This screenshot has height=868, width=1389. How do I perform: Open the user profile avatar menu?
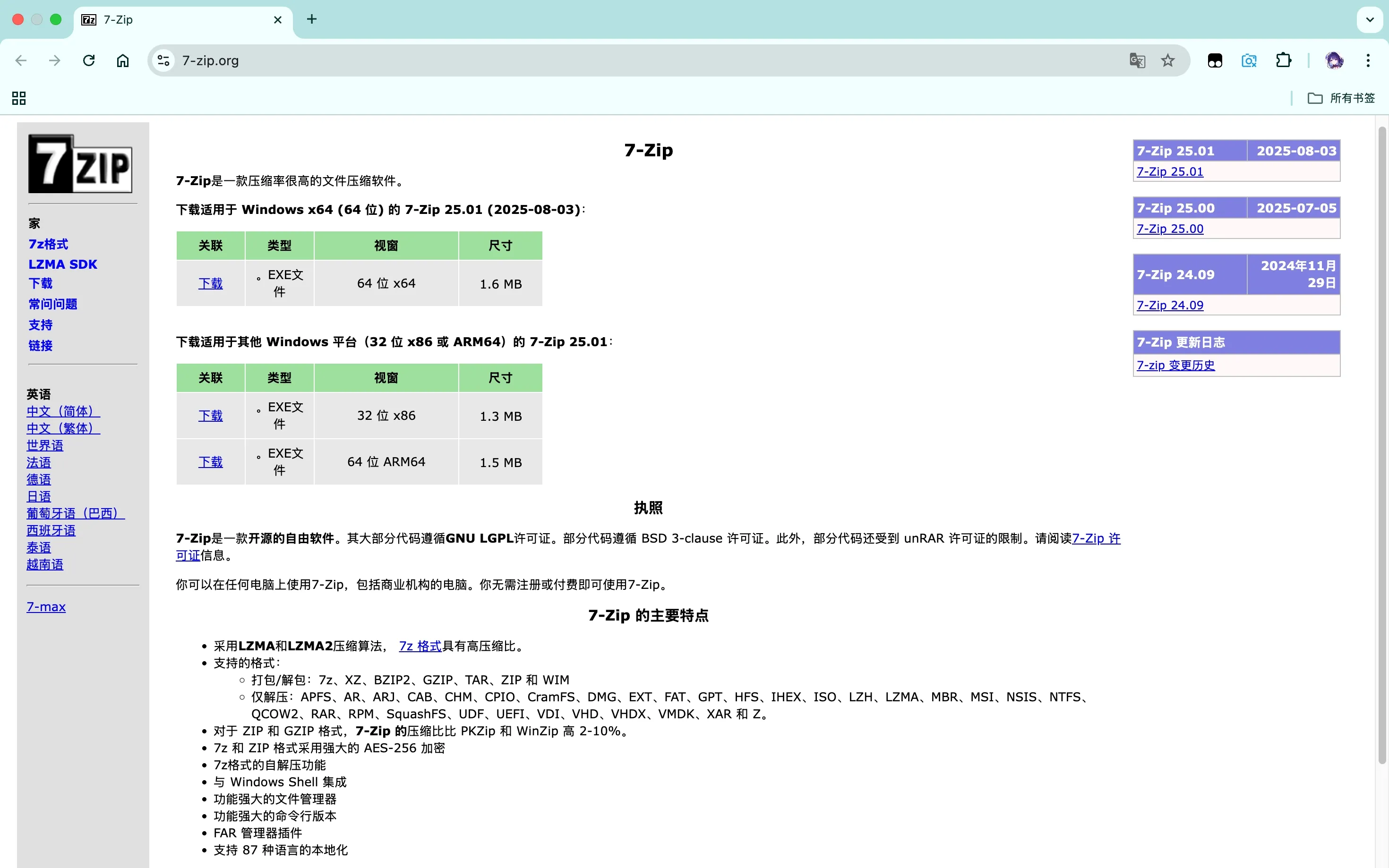click(x=1334, y=60)
